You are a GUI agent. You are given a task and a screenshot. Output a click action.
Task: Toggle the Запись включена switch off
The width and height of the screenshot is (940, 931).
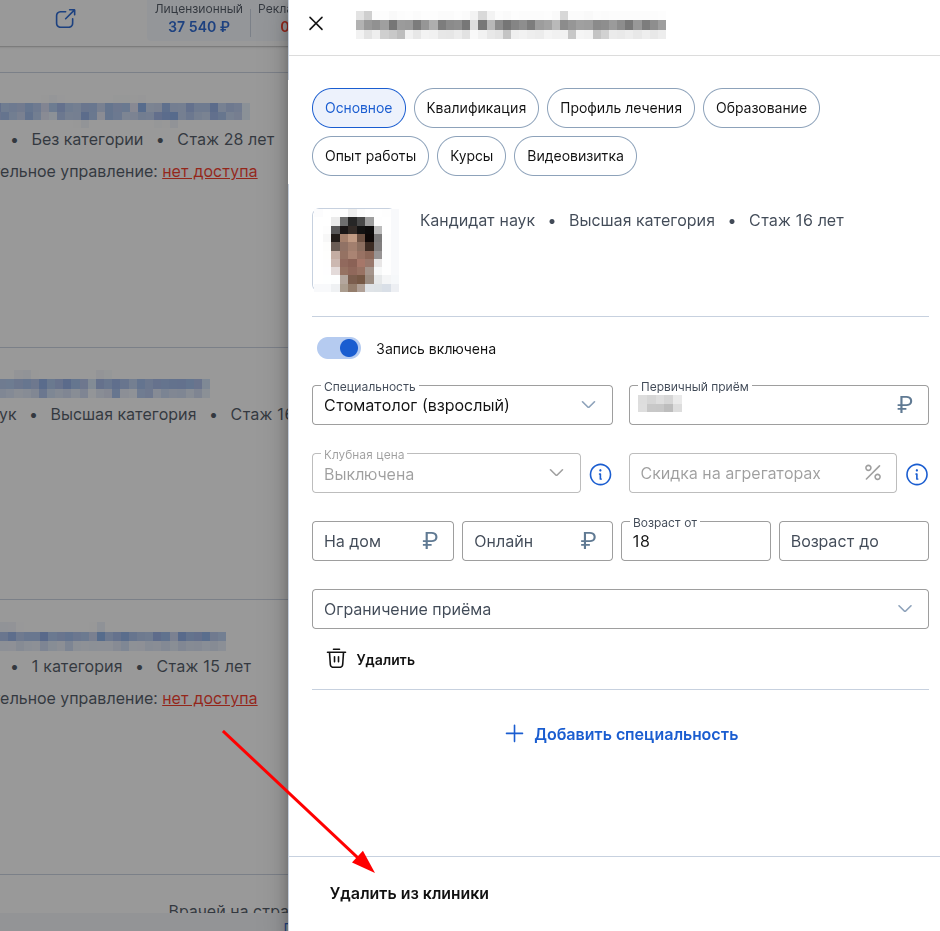[x=338, y=348]
